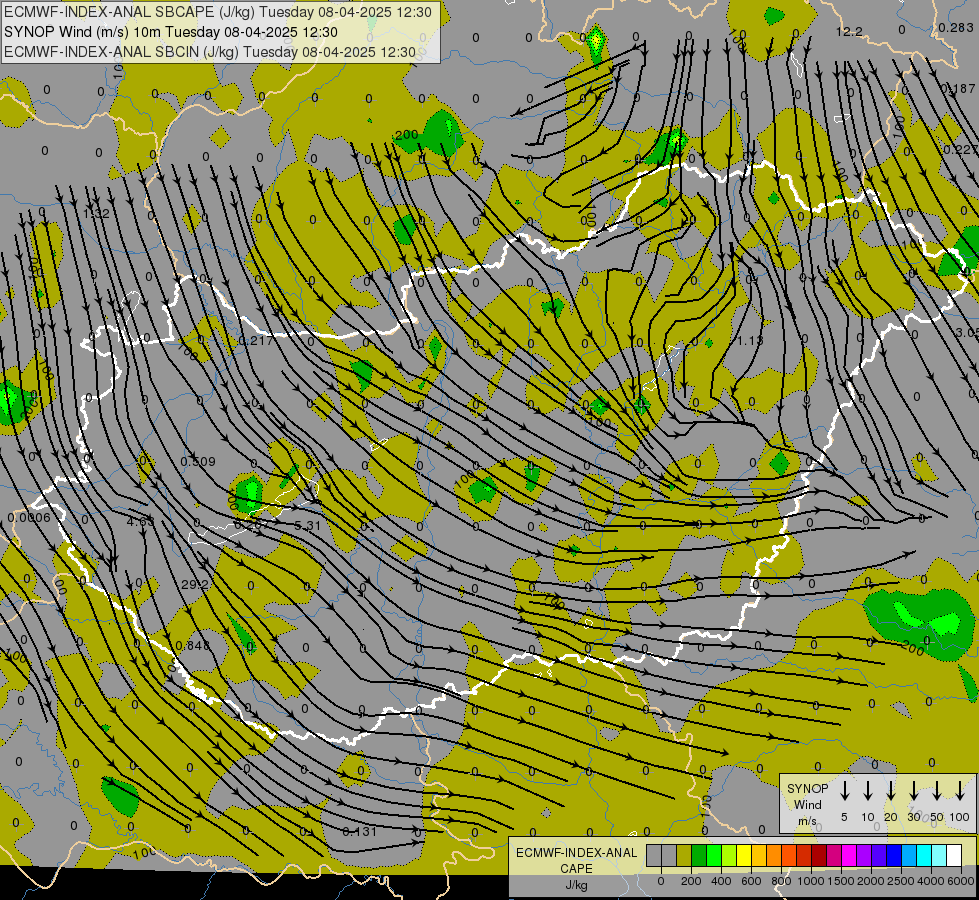Click the map value 0.217
979x900 pixels.
(x=256, y=340)
